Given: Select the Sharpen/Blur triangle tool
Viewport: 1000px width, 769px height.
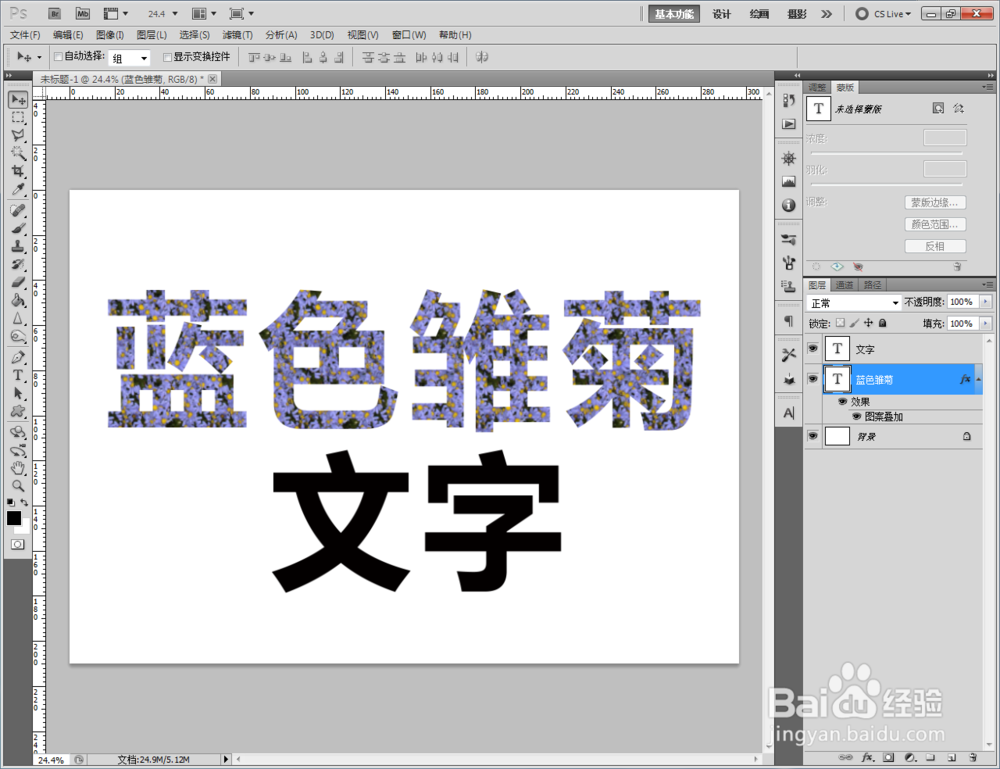Looking at the screenshot, I should 18,318.
